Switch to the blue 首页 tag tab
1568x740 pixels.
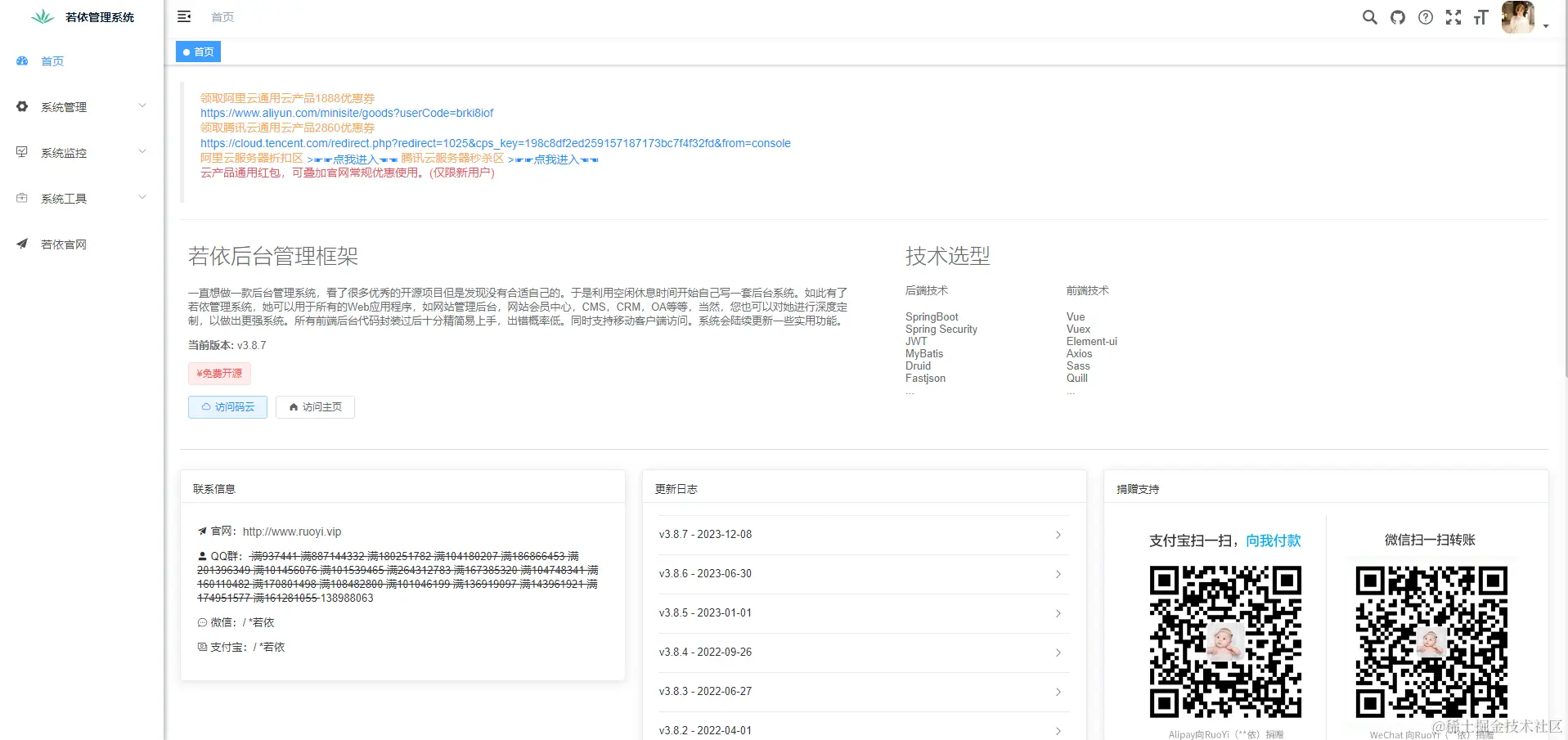click(198, 52)
